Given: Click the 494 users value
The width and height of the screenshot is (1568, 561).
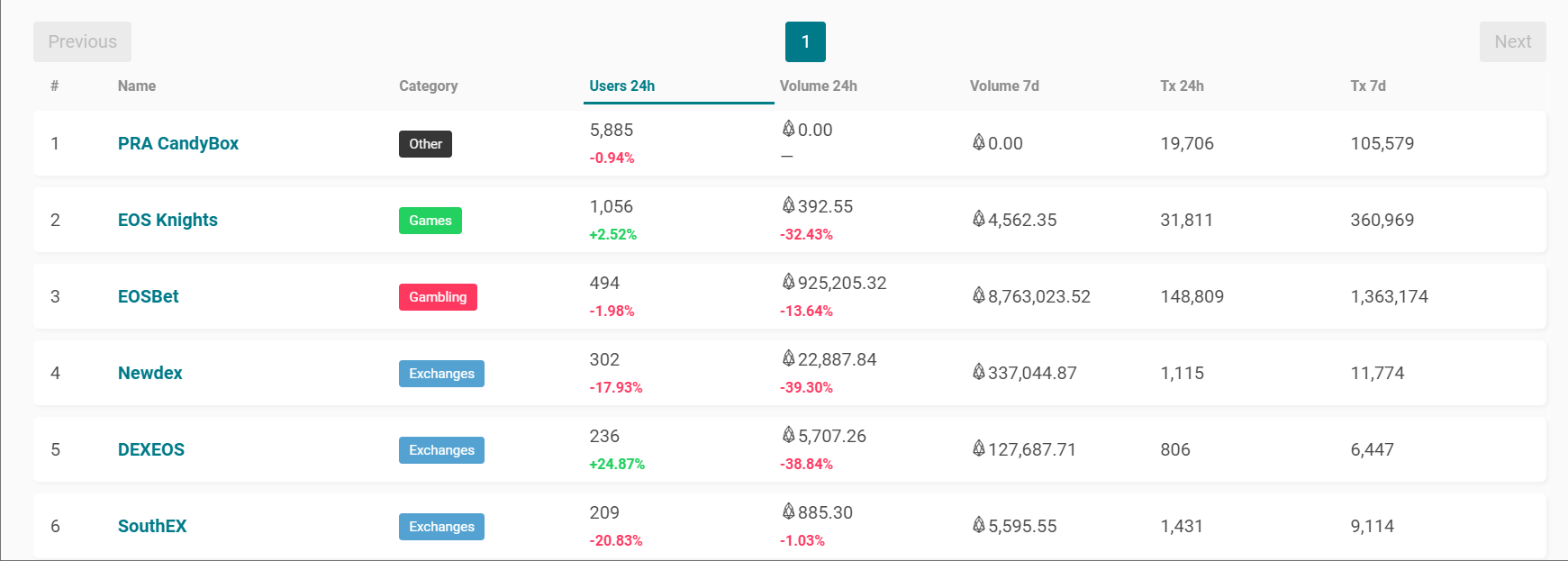Looking at the screenshot, I should pyautogui.click(x=604, y=283).
